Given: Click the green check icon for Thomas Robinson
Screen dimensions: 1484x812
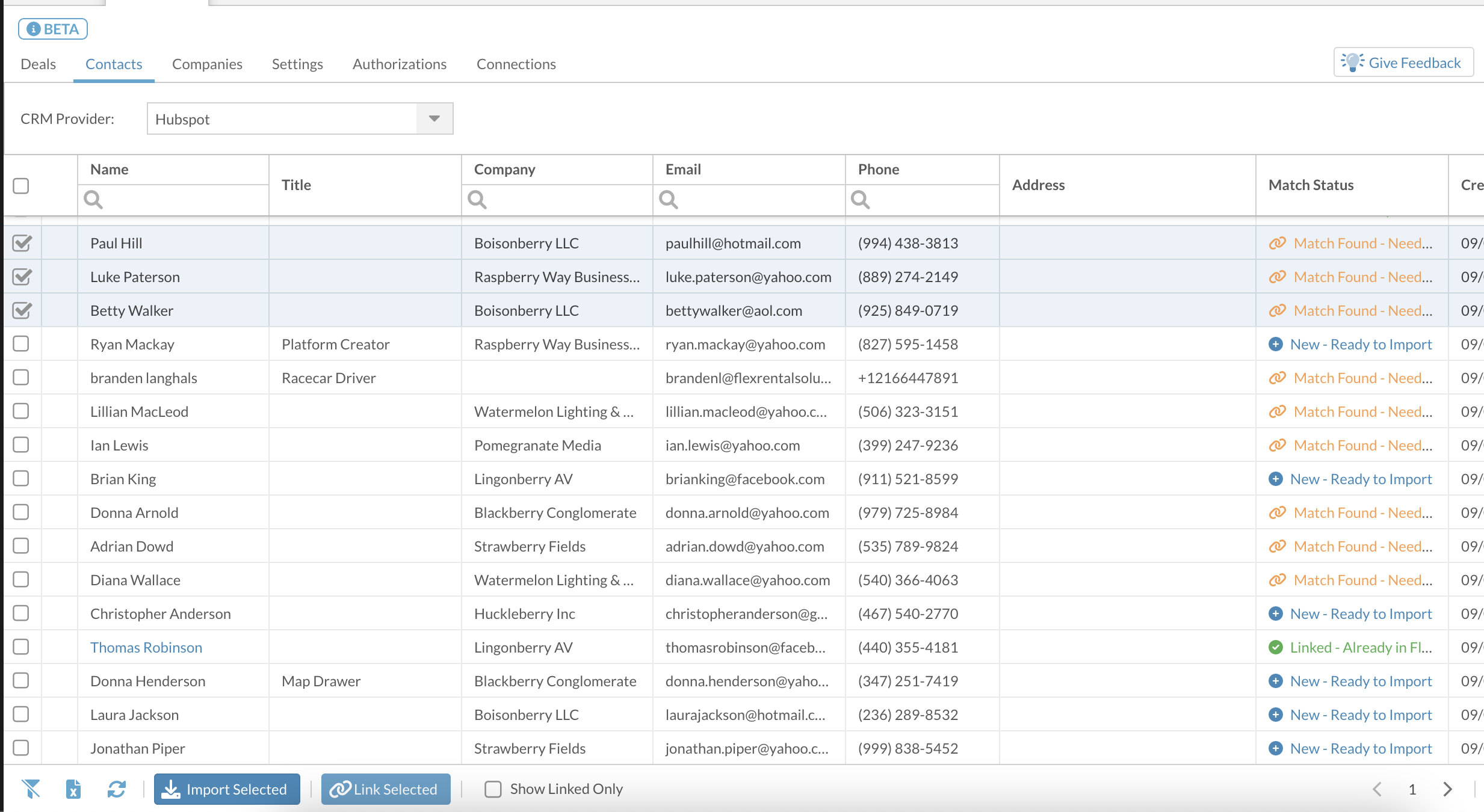Looking at the screenshot, I should point(1275,648).
